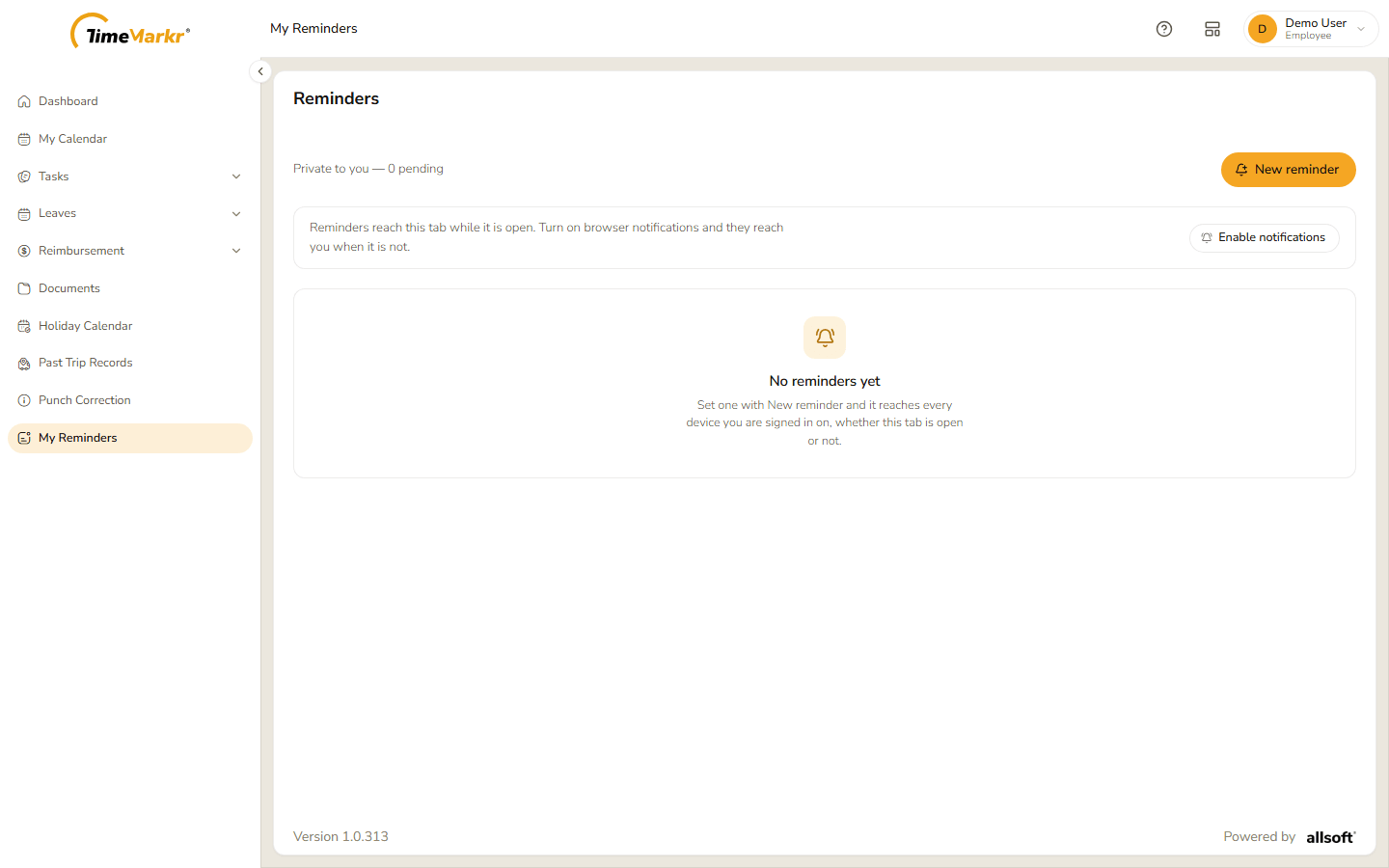Viewport: 1389px width, 868px height.
Task: Click Enable notifications button
Action: pos(1264,237)
